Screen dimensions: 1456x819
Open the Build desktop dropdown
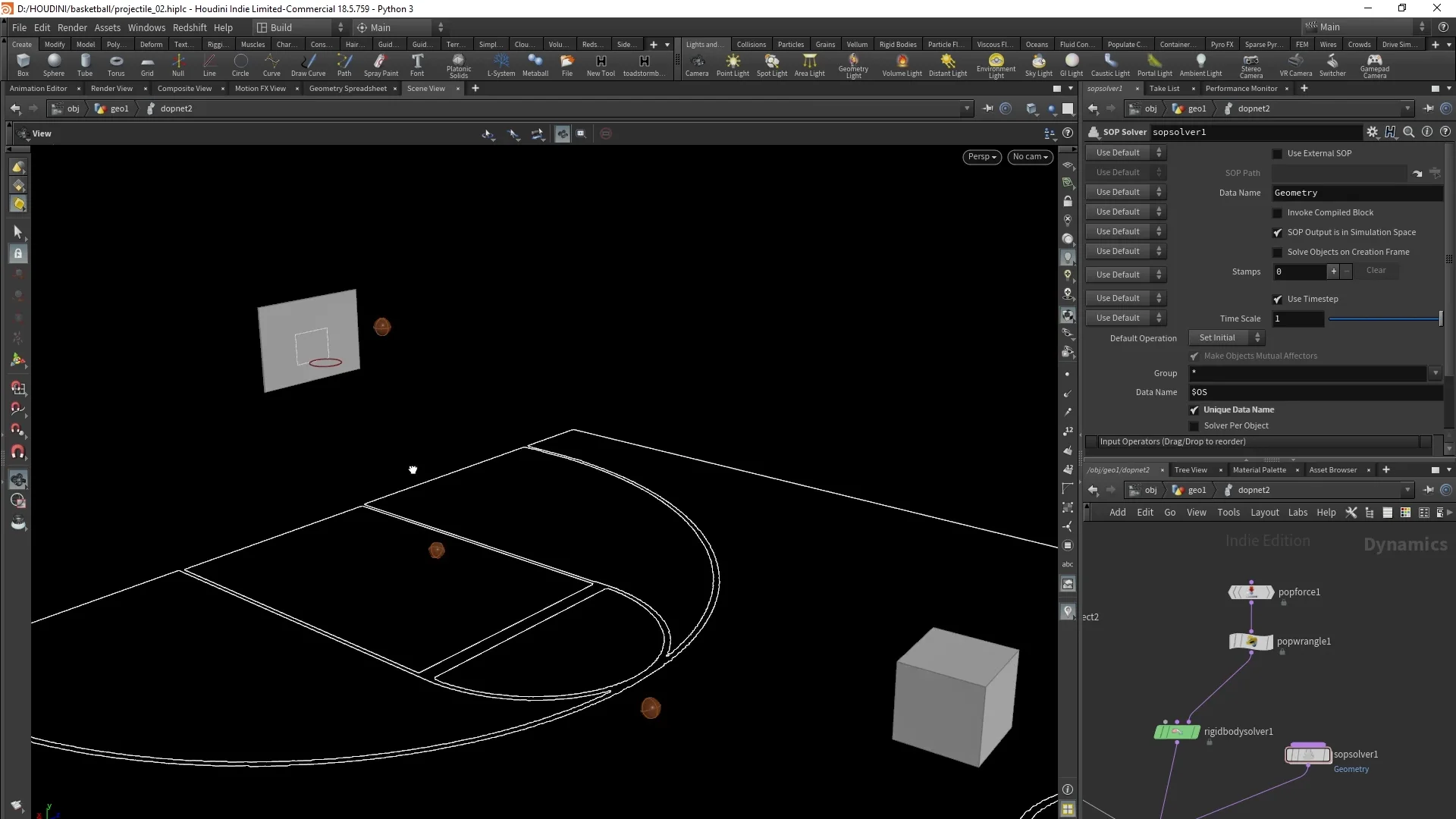[x=300, y=28]
